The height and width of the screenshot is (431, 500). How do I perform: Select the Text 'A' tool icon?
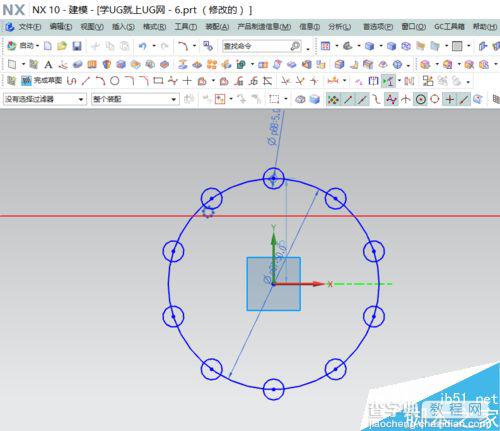coord(48,64)
